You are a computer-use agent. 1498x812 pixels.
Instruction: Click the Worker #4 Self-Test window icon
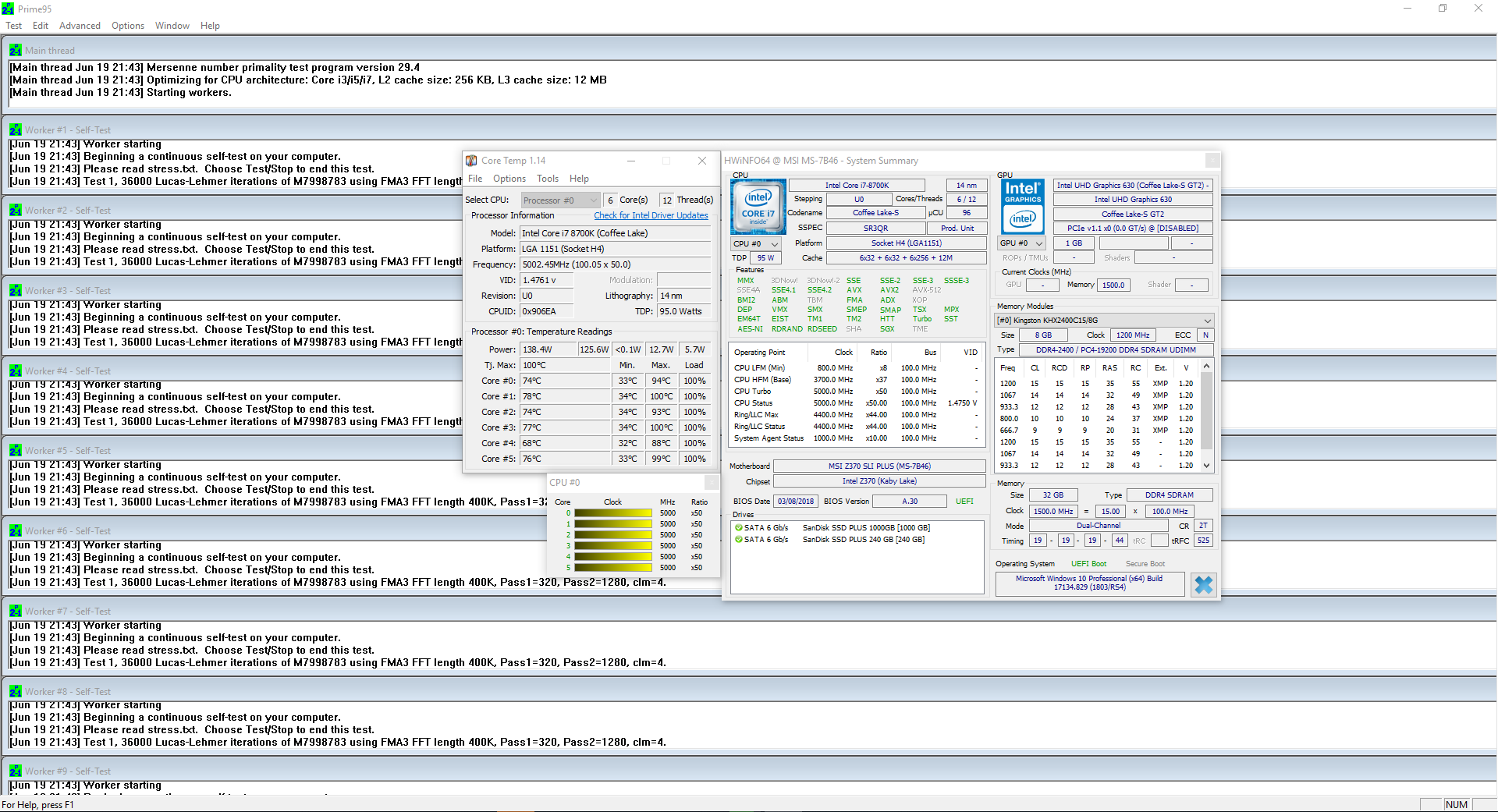click(x=16, y=371)
